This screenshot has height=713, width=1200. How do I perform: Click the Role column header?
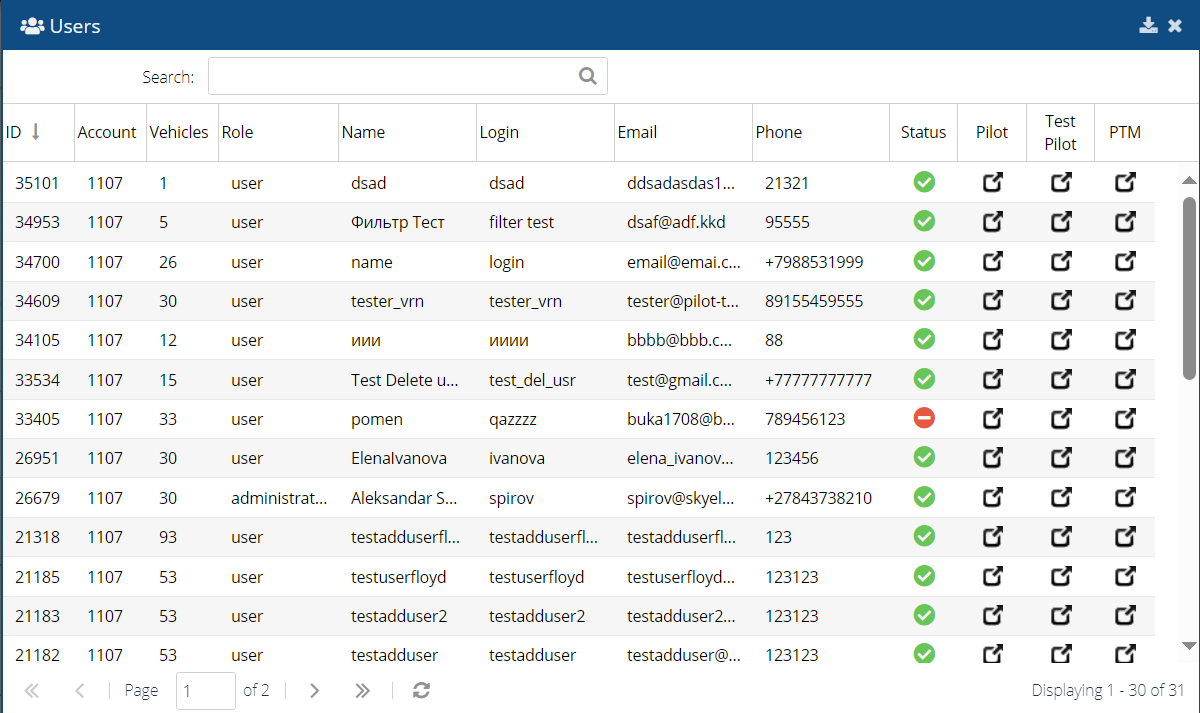pos(237,132)
